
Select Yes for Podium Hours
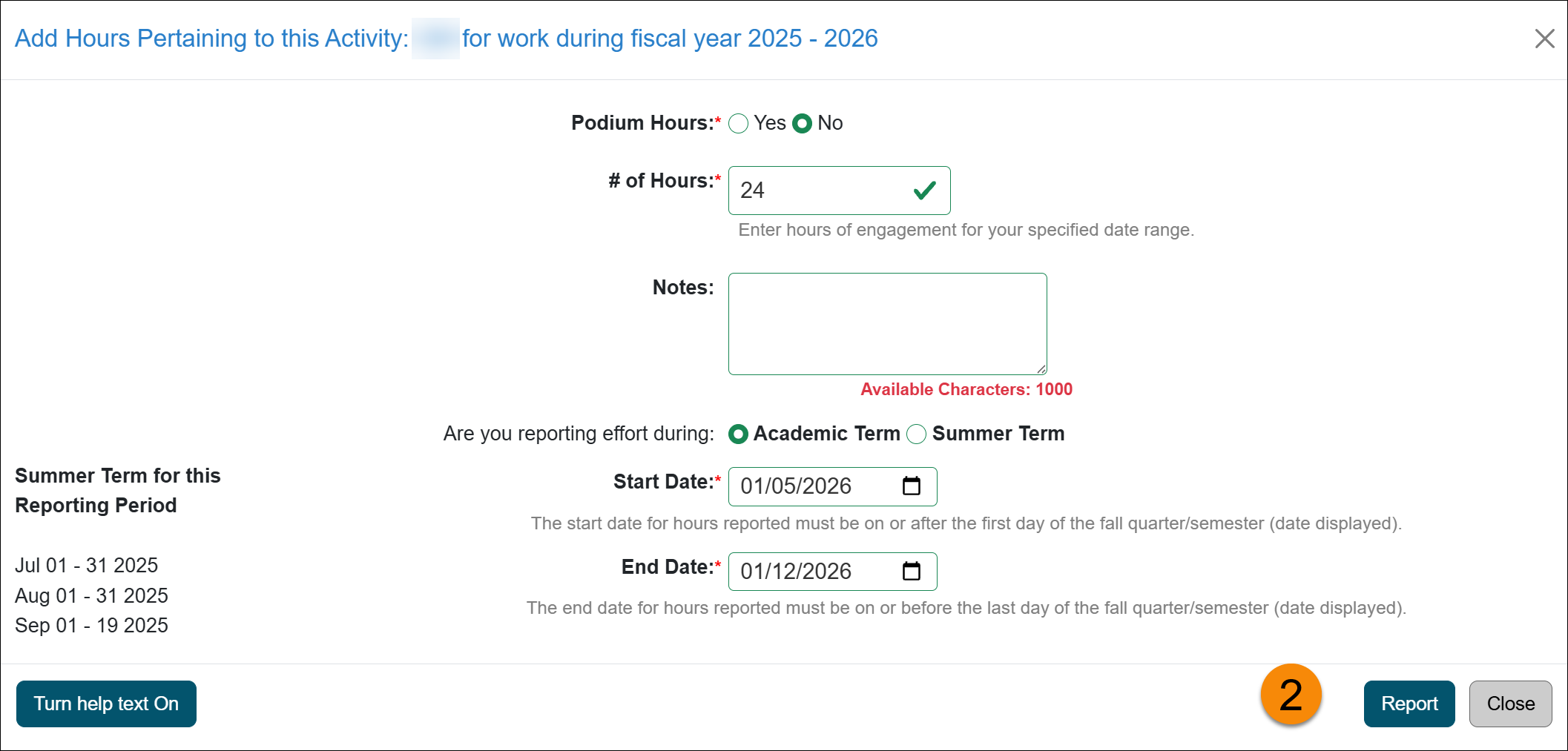click(x=738, y=123)
